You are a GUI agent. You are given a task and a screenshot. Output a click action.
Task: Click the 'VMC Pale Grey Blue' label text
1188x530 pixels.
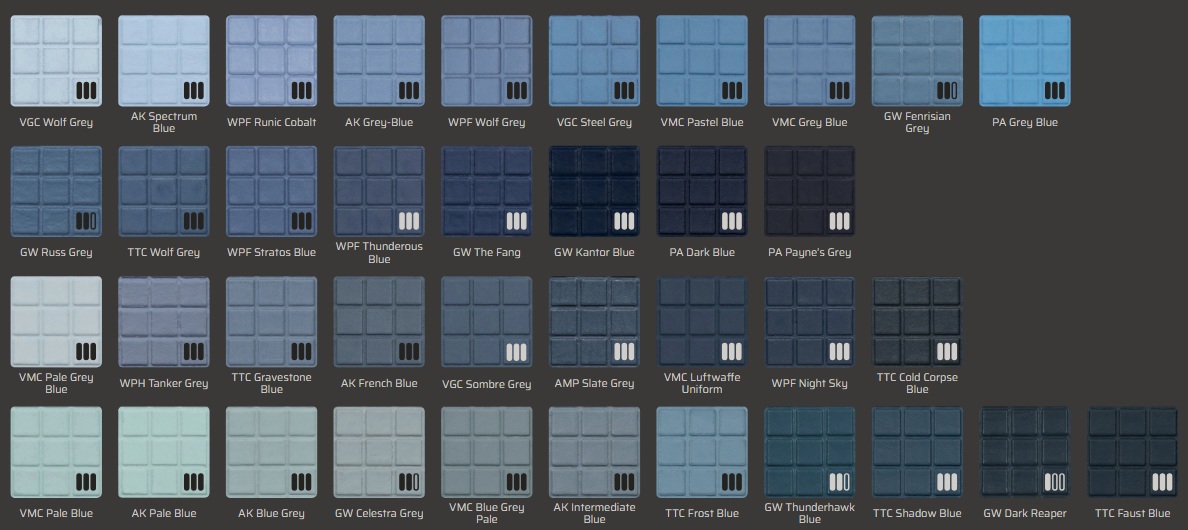[x=56, y=383]
